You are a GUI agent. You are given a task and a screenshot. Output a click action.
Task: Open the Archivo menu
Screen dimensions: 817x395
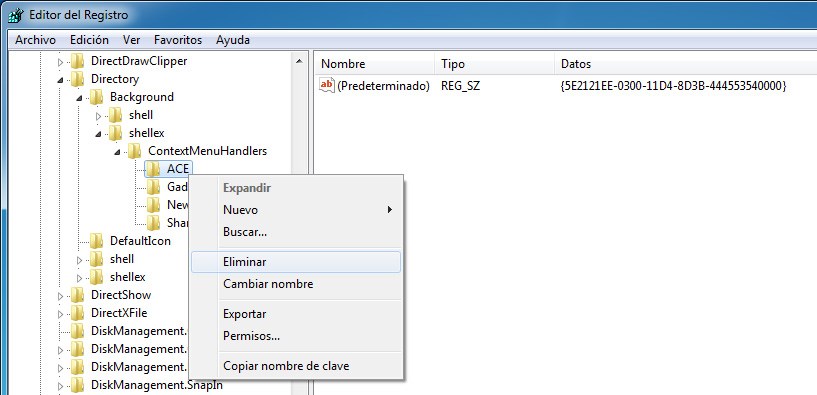(35, 40)
